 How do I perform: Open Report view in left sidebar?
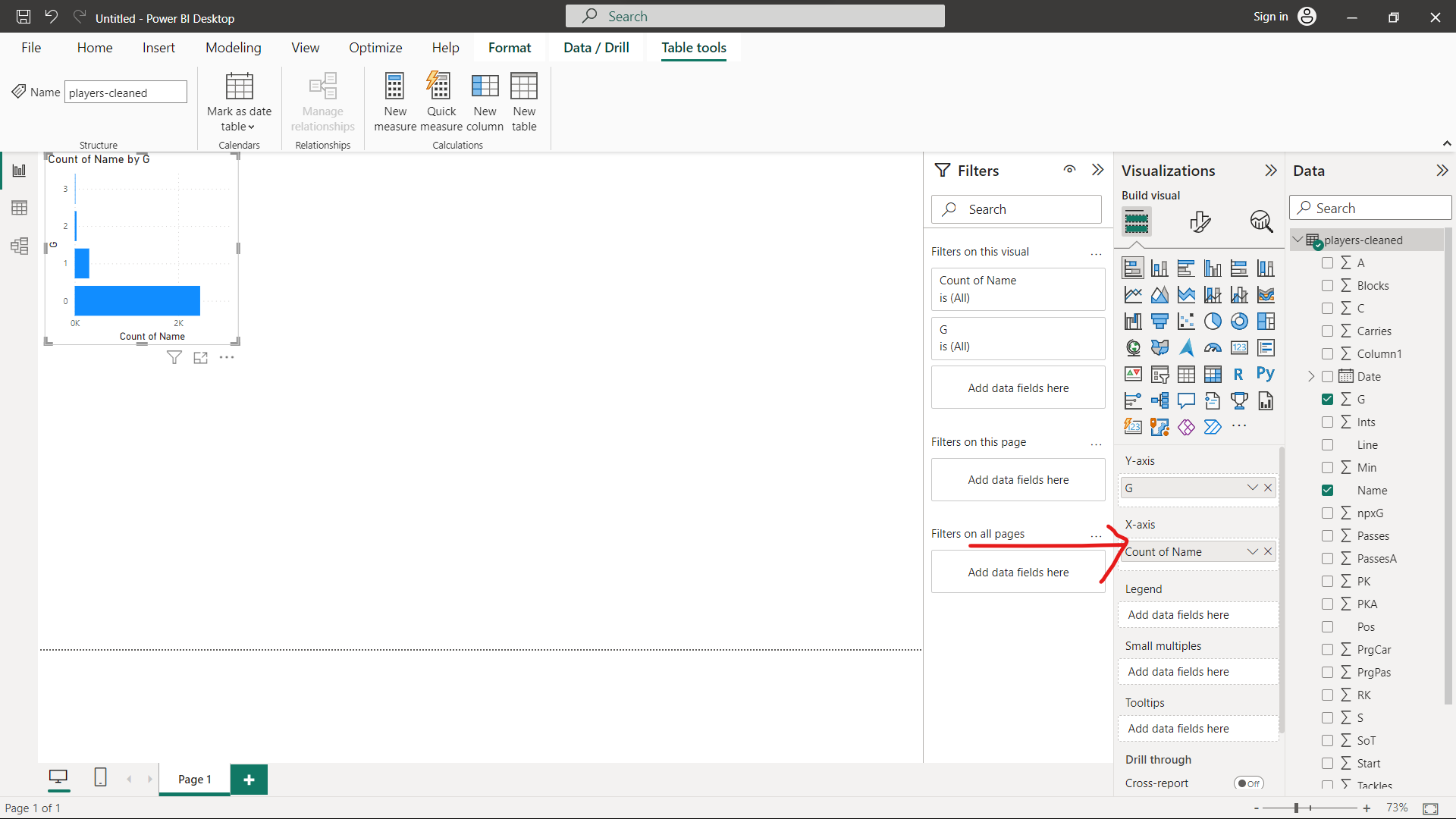click(x=19, y=171)
